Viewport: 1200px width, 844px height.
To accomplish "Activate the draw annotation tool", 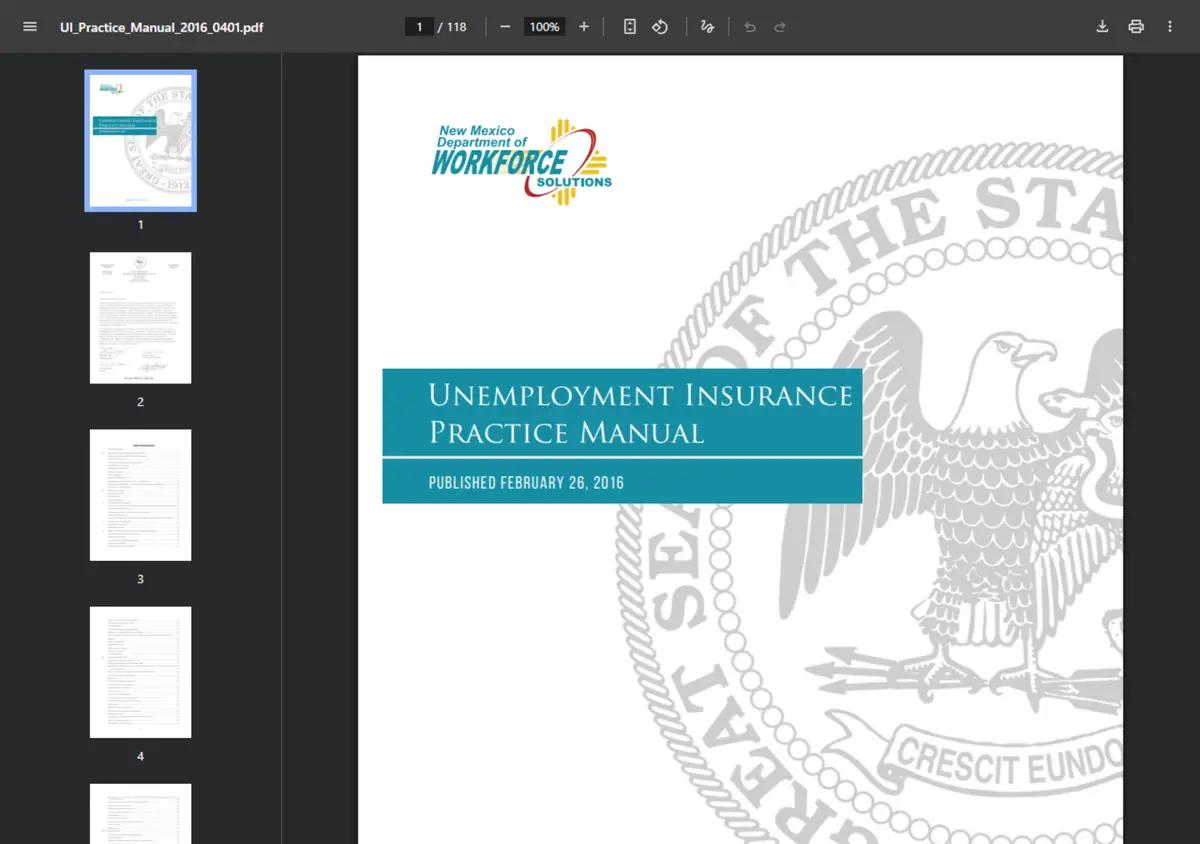I will pyautogui.click(x=707, y=27).
